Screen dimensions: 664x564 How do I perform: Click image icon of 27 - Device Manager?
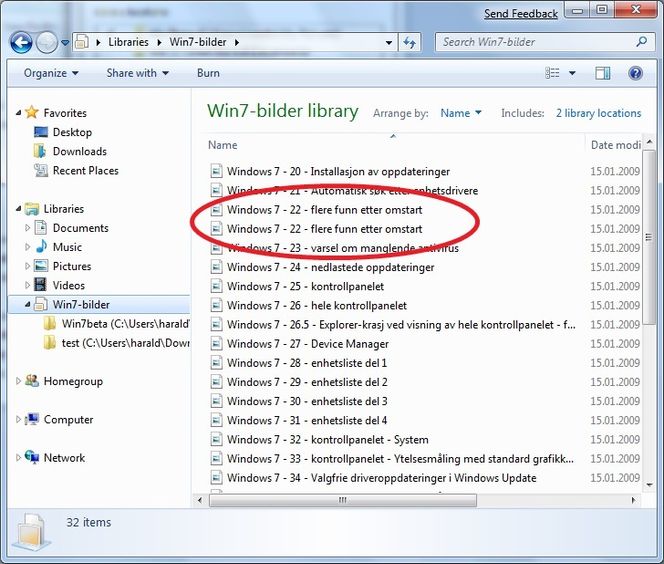216,344
